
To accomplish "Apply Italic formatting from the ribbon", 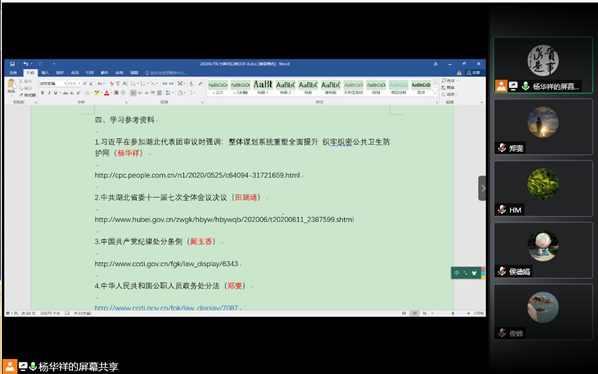I will pyautogui.click(x=49, y=93).
